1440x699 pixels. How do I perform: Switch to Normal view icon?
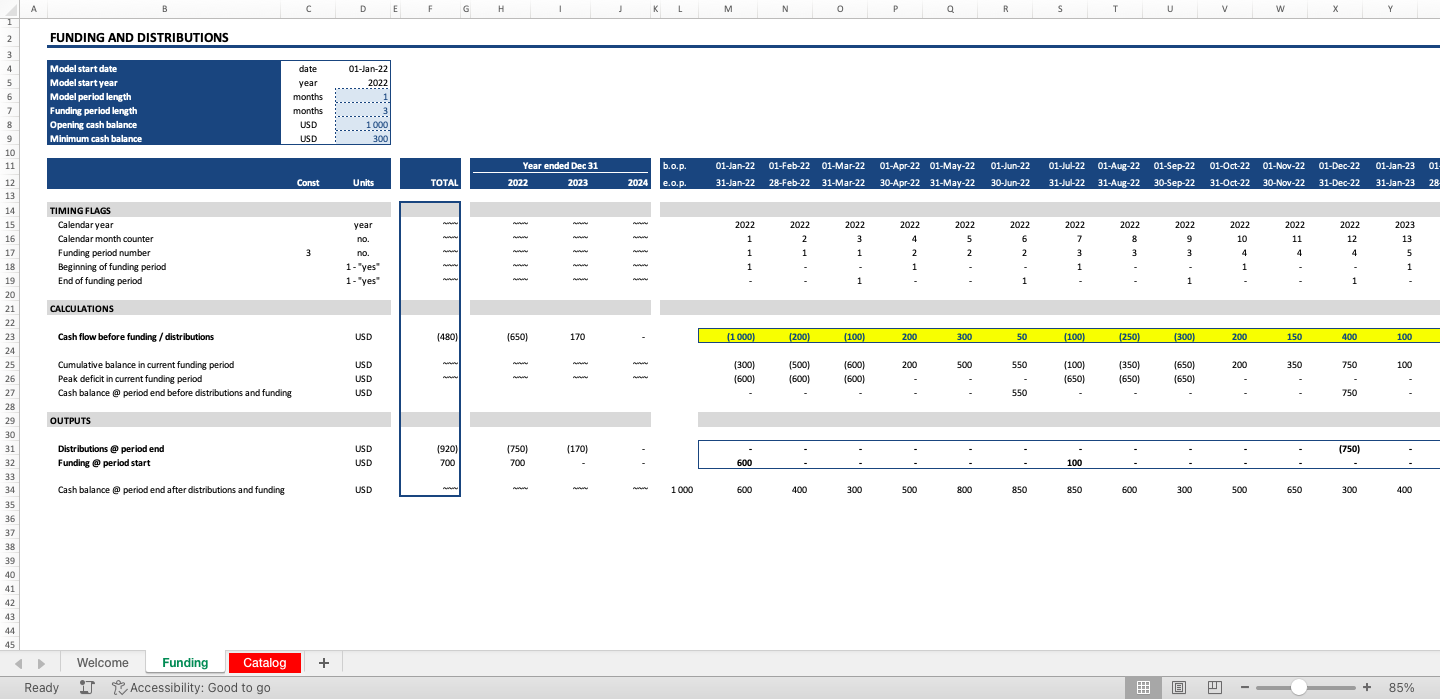(1143, 687)
